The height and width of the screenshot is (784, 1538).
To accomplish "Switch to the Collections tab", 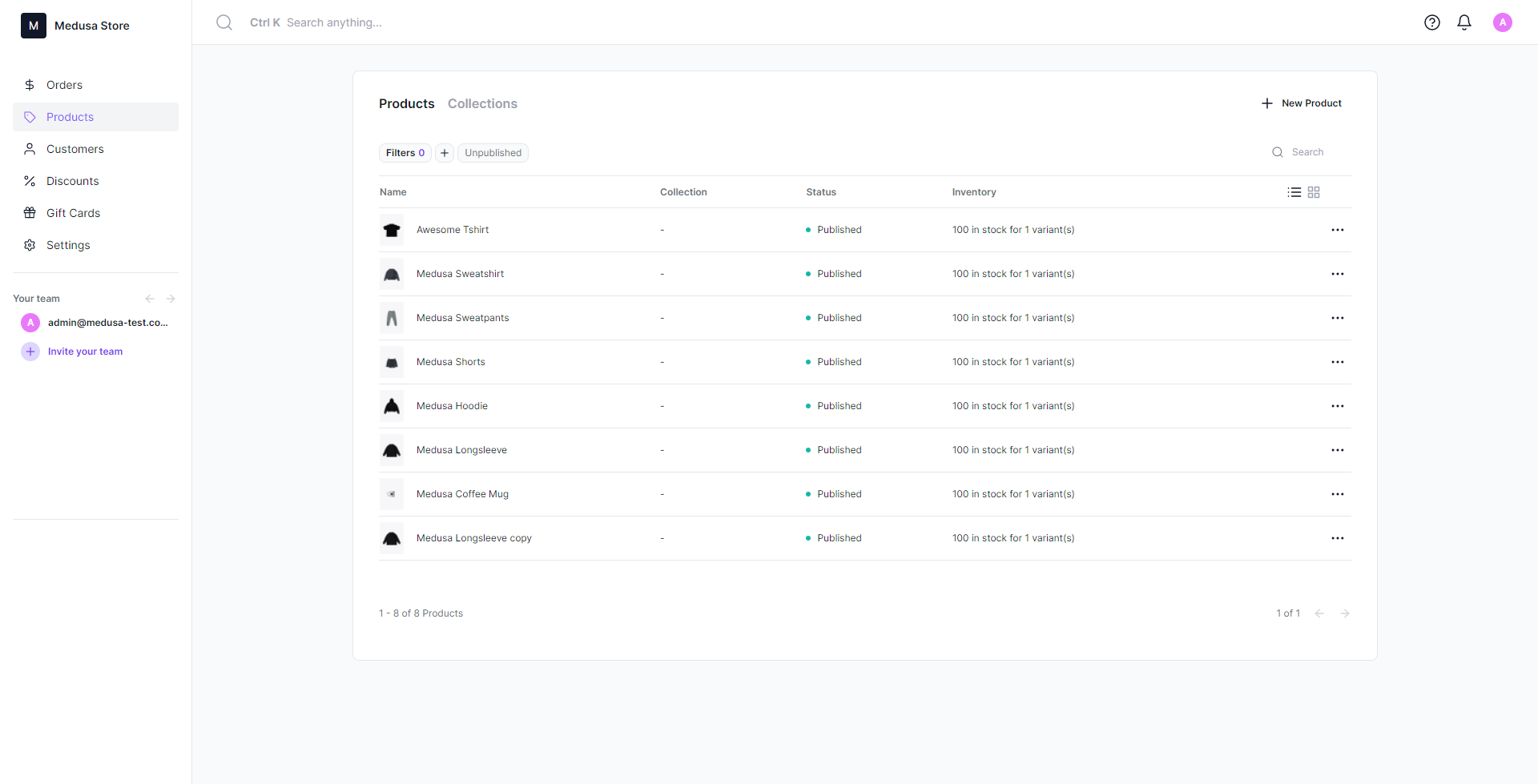I will tap(482, 103).
